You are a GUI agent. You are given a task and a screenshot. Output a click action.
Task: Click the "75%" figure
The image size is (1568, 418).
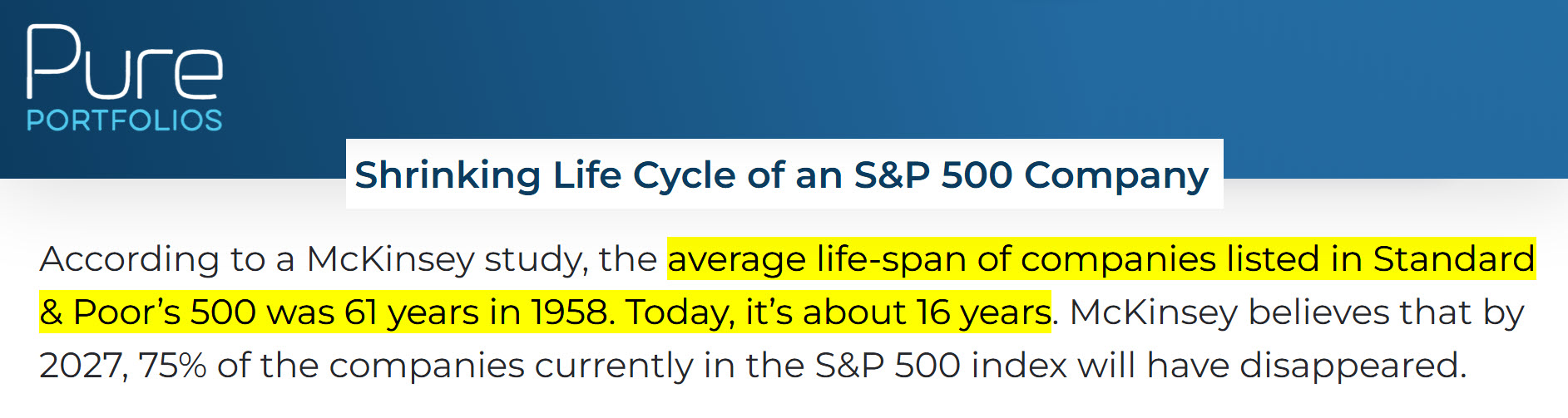click(172, 366)
